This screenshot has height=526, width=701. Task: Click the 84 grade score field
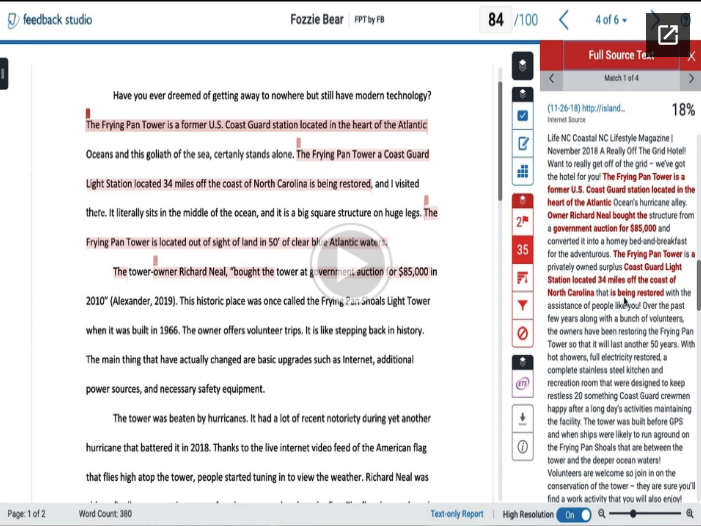tap(496, 20)
